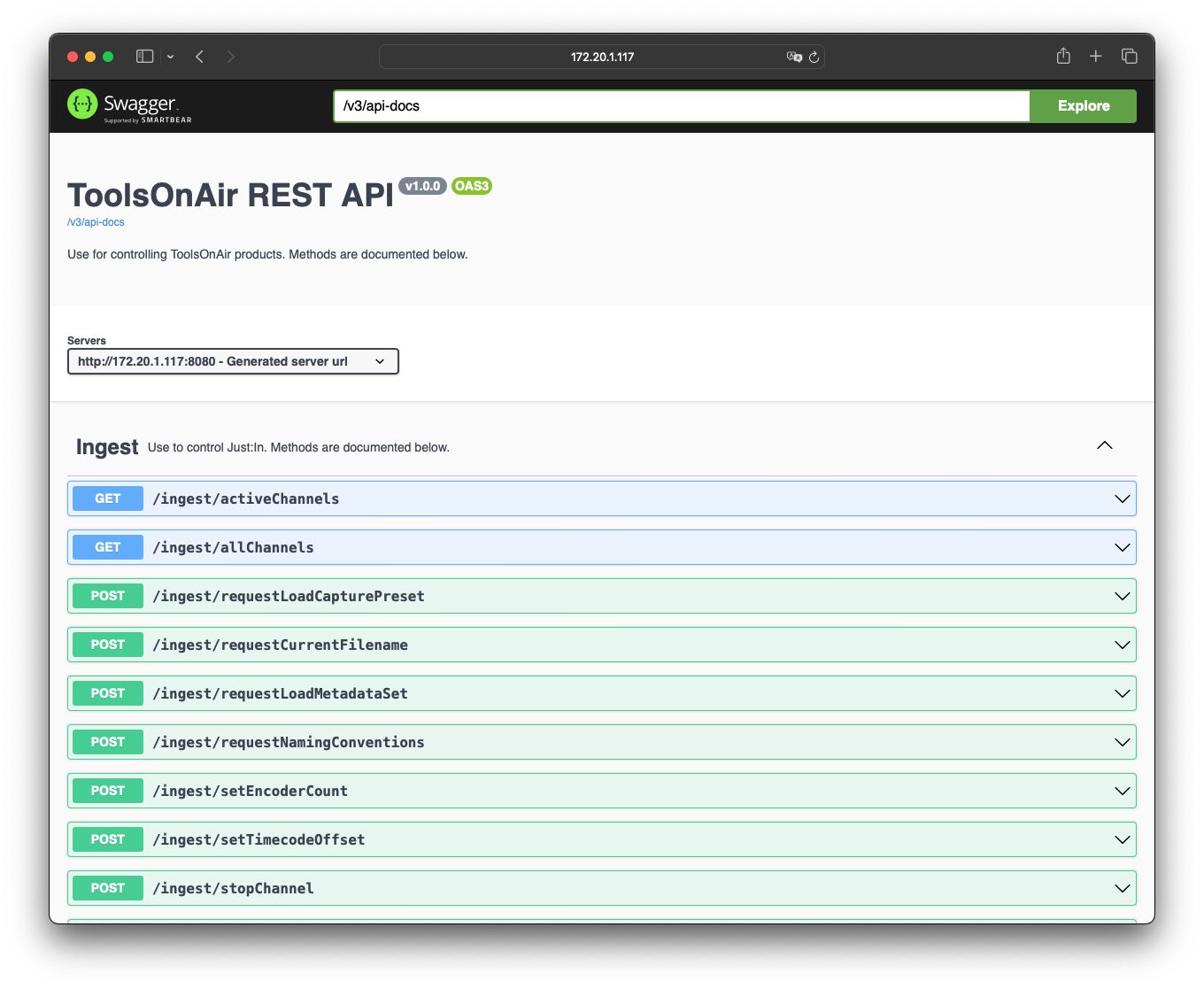
Task: Open the Share icon in Safari toolbar
Action: point(1063,56)
